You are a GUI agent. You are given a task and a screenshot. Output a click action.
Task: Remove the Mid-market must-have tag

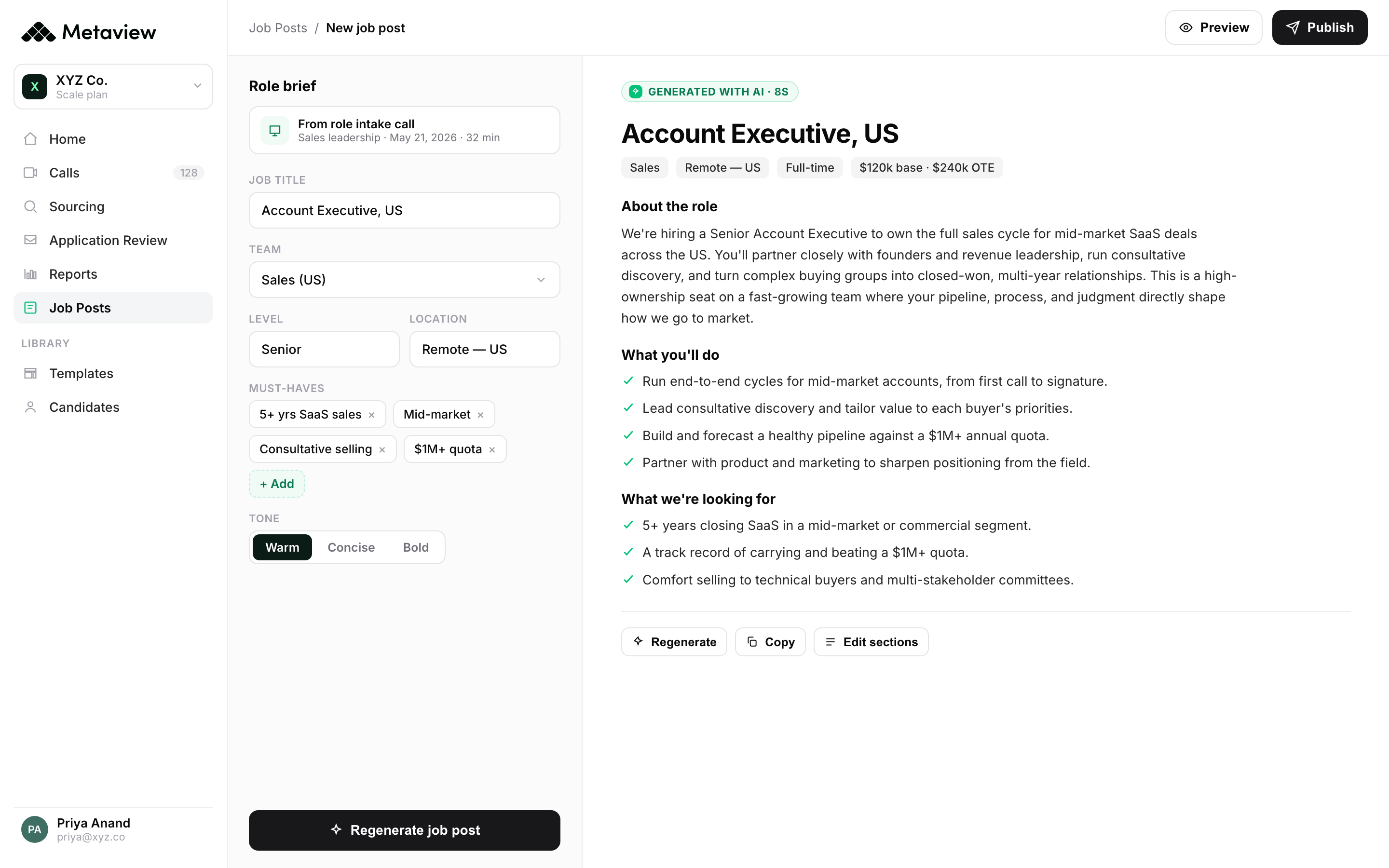[480, 415]
